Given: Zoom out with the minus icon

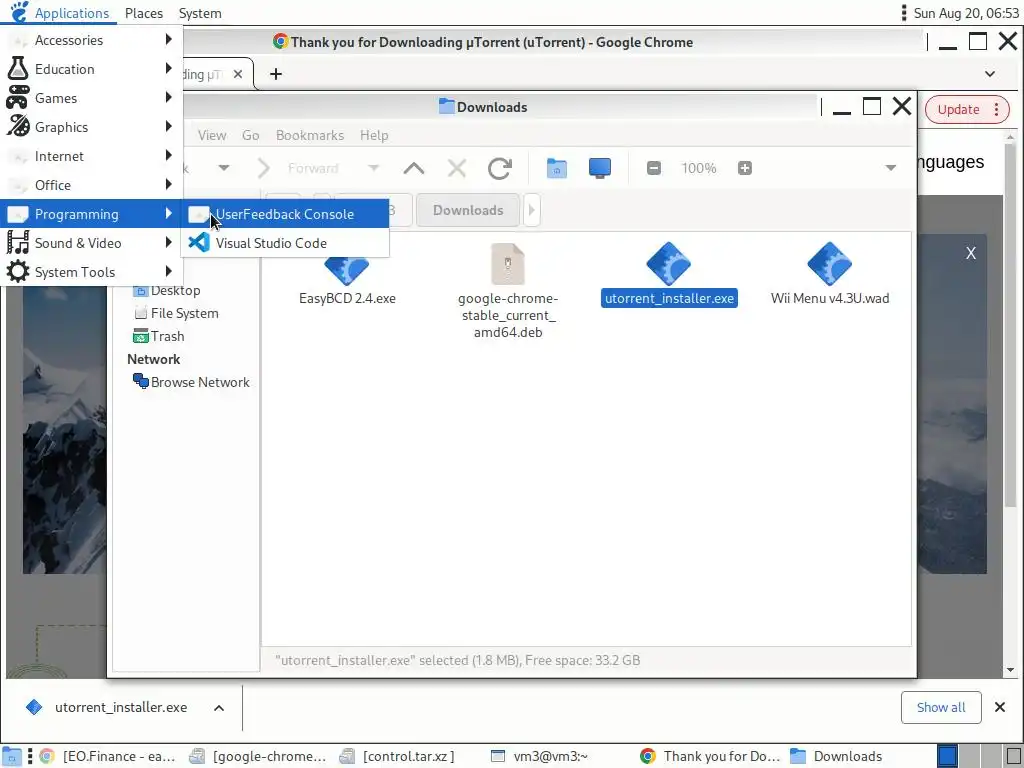Looking at the screenshot, I should pos(654,168).
